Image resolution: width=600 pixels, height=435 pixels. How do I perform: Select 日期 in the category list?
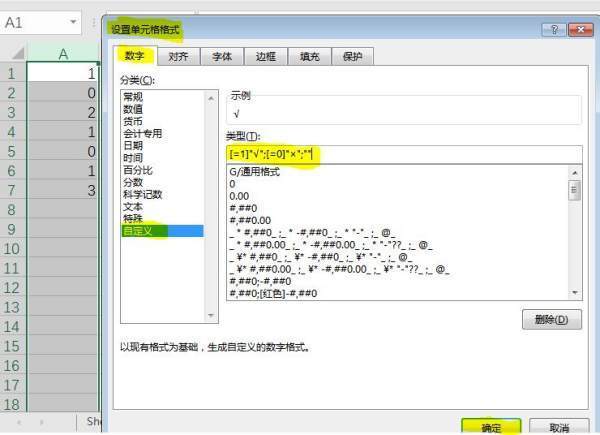pos(133,145)
